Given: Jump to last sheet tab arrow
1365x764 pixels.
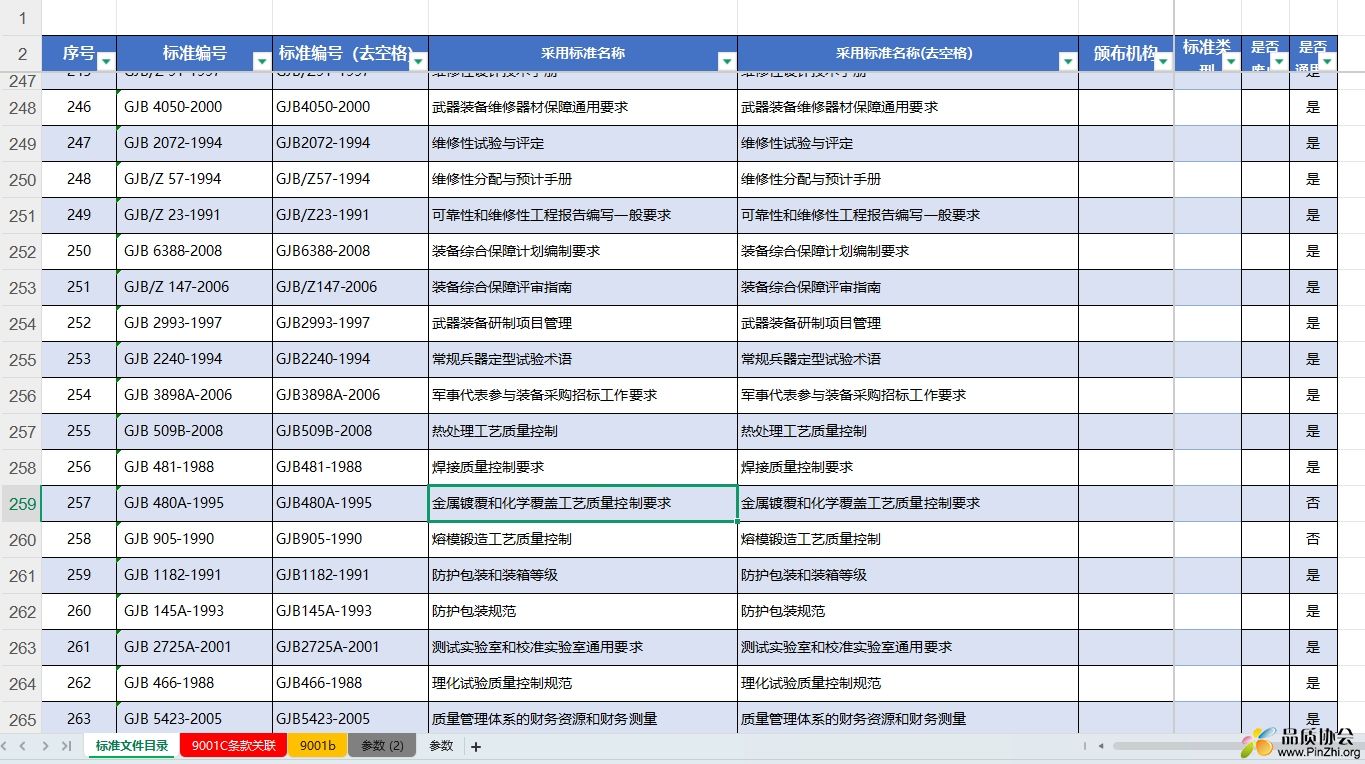Looking at the screenshot, I should (x=66, y=746).
